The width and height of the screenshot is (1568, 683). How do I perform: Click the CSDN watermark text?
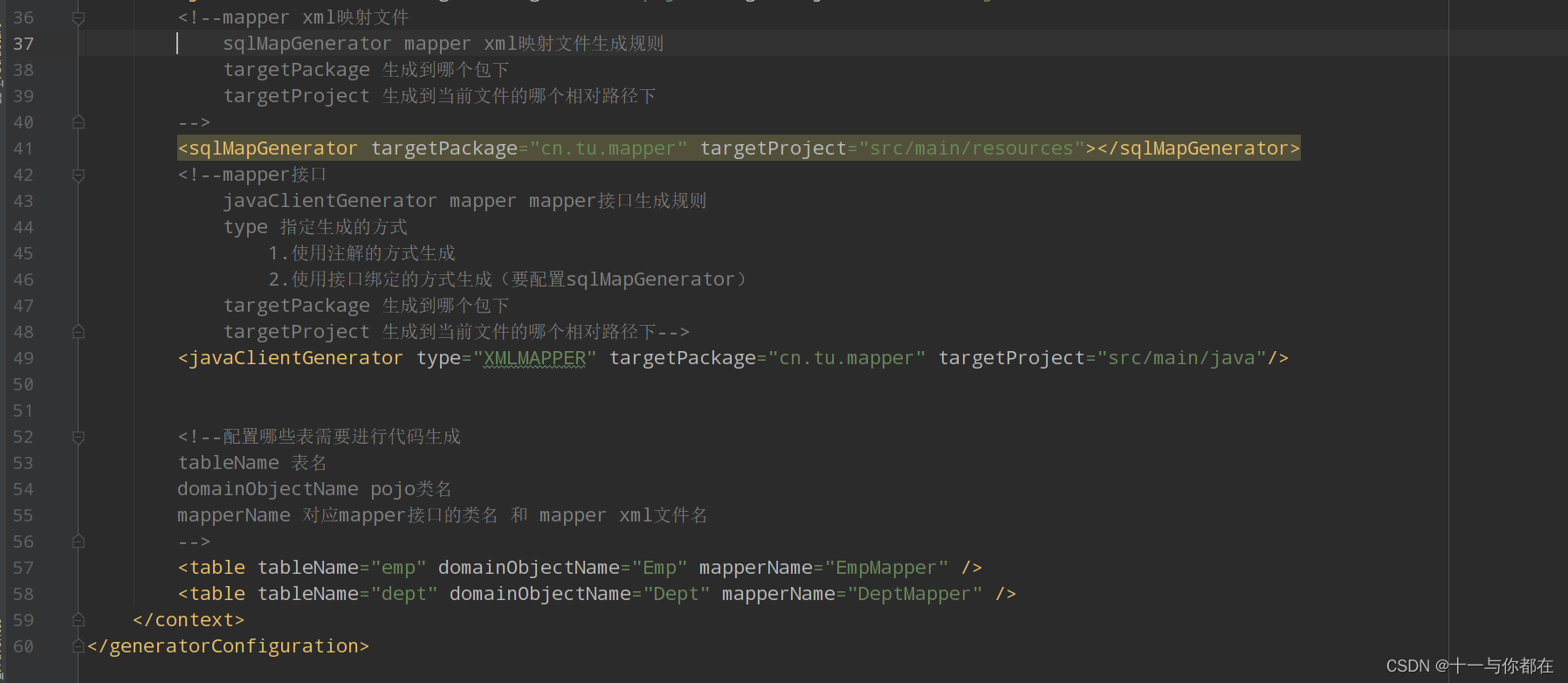coord(1469,666)
